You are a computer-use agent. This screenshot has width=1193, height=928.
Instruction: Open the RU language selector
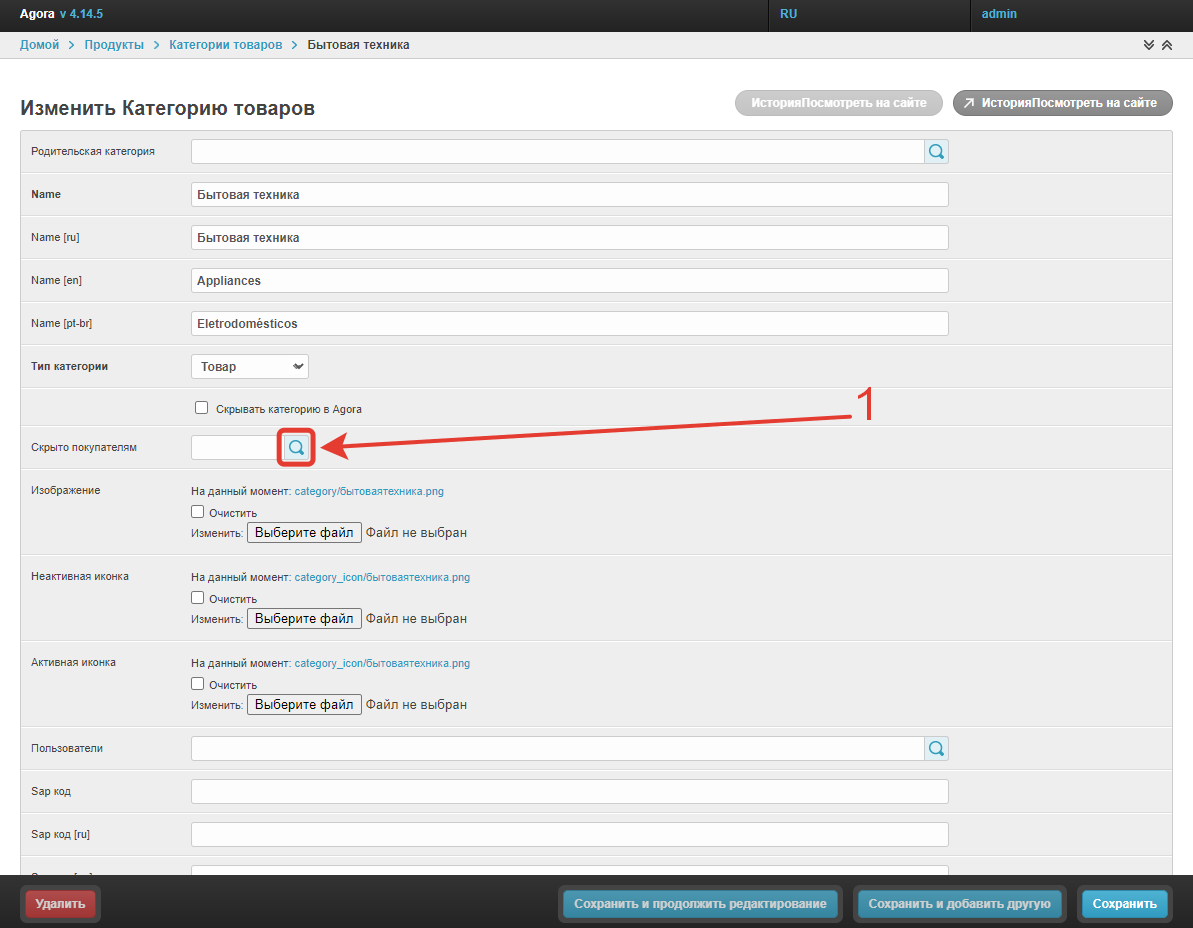(789, 15)
